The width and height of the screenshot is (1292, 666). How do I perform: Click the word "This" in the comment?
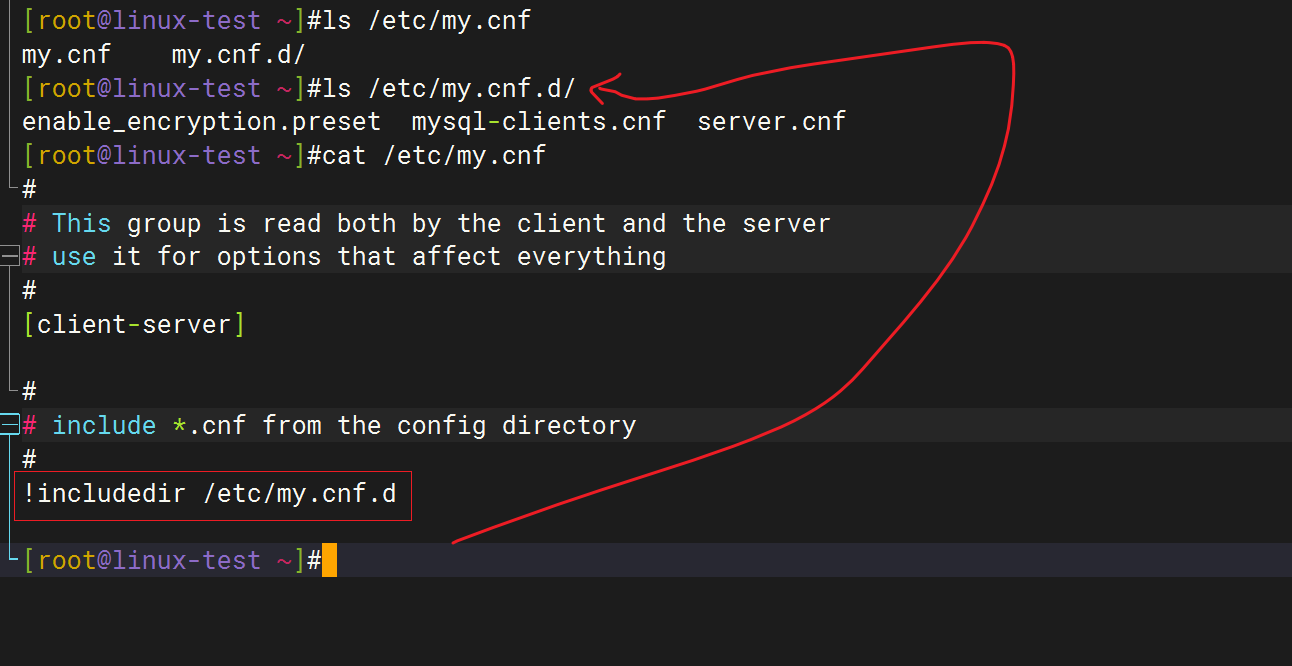click(x=81, y=223)
